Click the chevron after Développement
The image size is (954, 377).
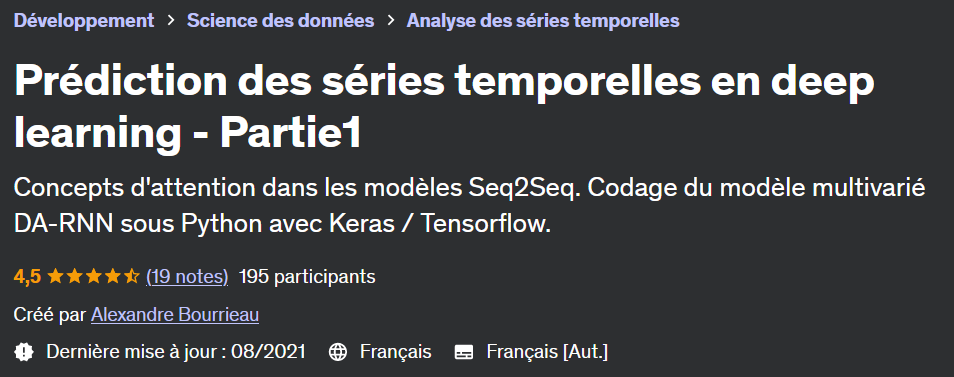[171, 21]
